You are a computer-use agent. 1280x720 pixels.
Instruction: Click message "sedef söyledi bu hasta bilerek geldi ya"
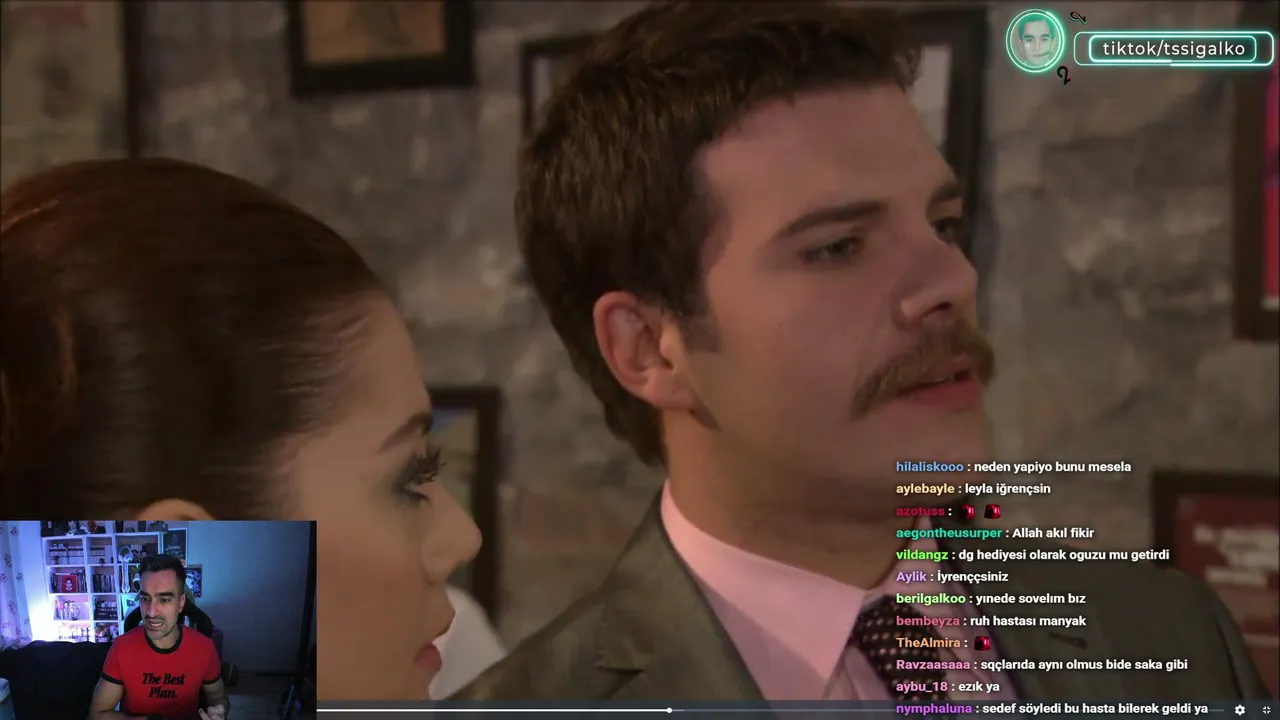click(1095, 709)
